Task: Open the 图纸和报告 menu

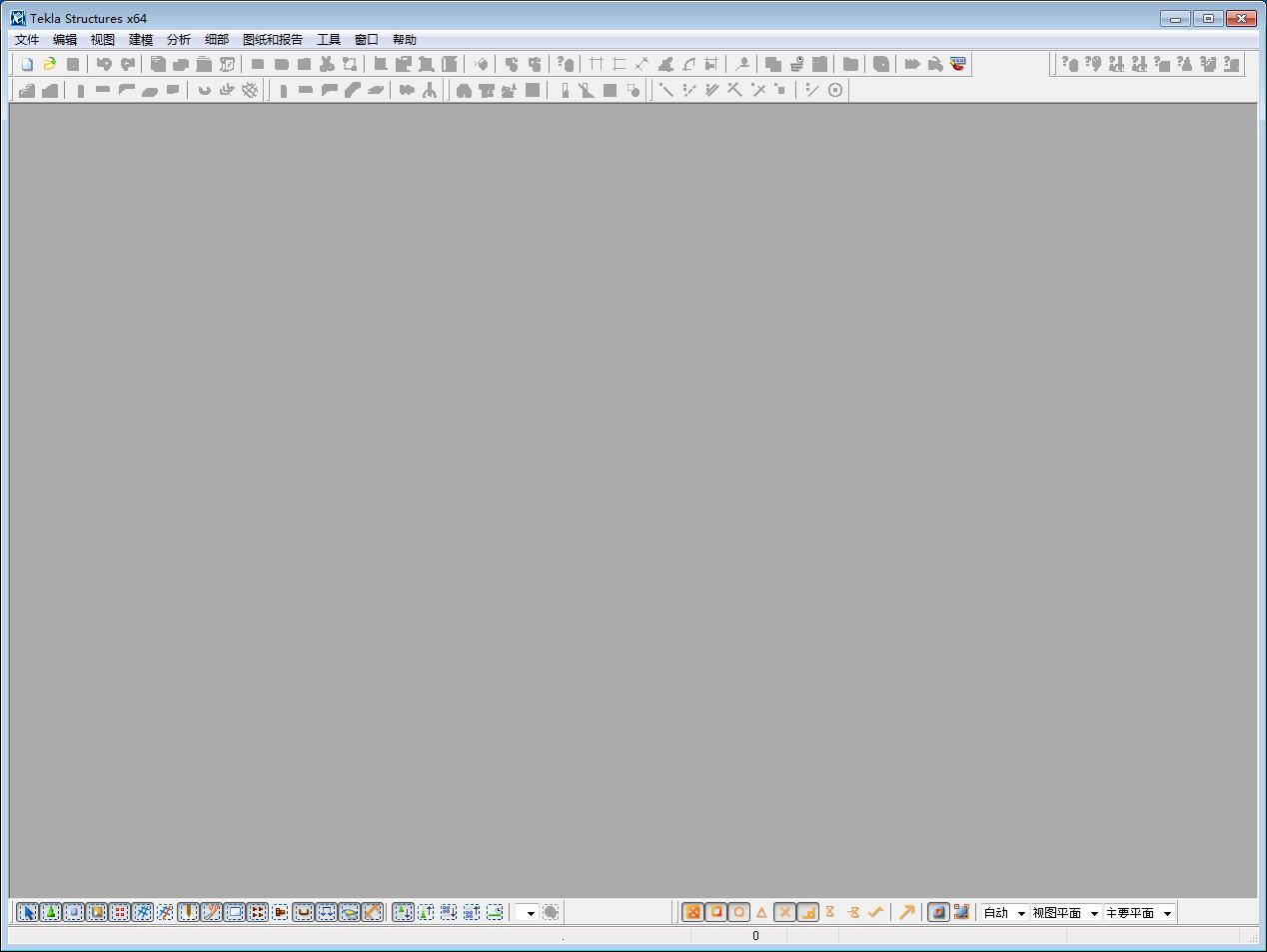Action: pos(273,40)
